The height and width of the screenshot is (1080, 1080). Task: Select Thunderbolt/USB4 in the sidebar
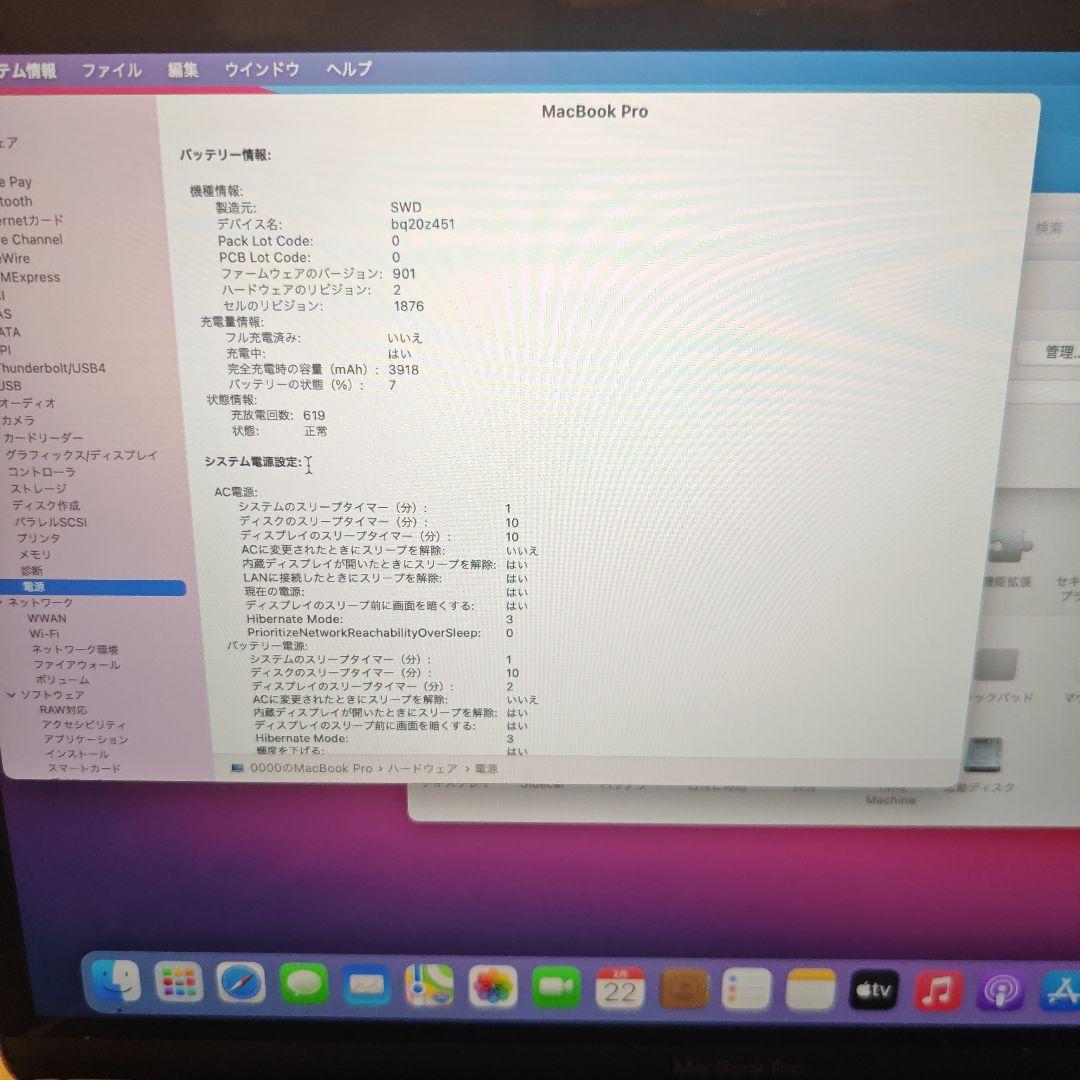(52, 368)
